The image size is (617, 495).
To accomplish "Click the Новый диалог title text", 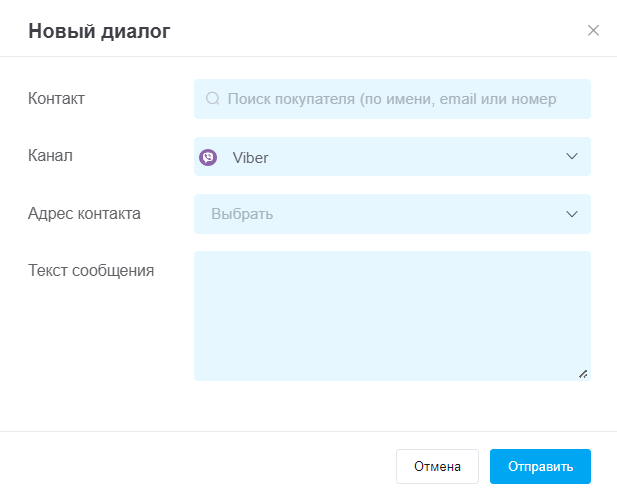I will pyautogui.click(x=99, y=31).
